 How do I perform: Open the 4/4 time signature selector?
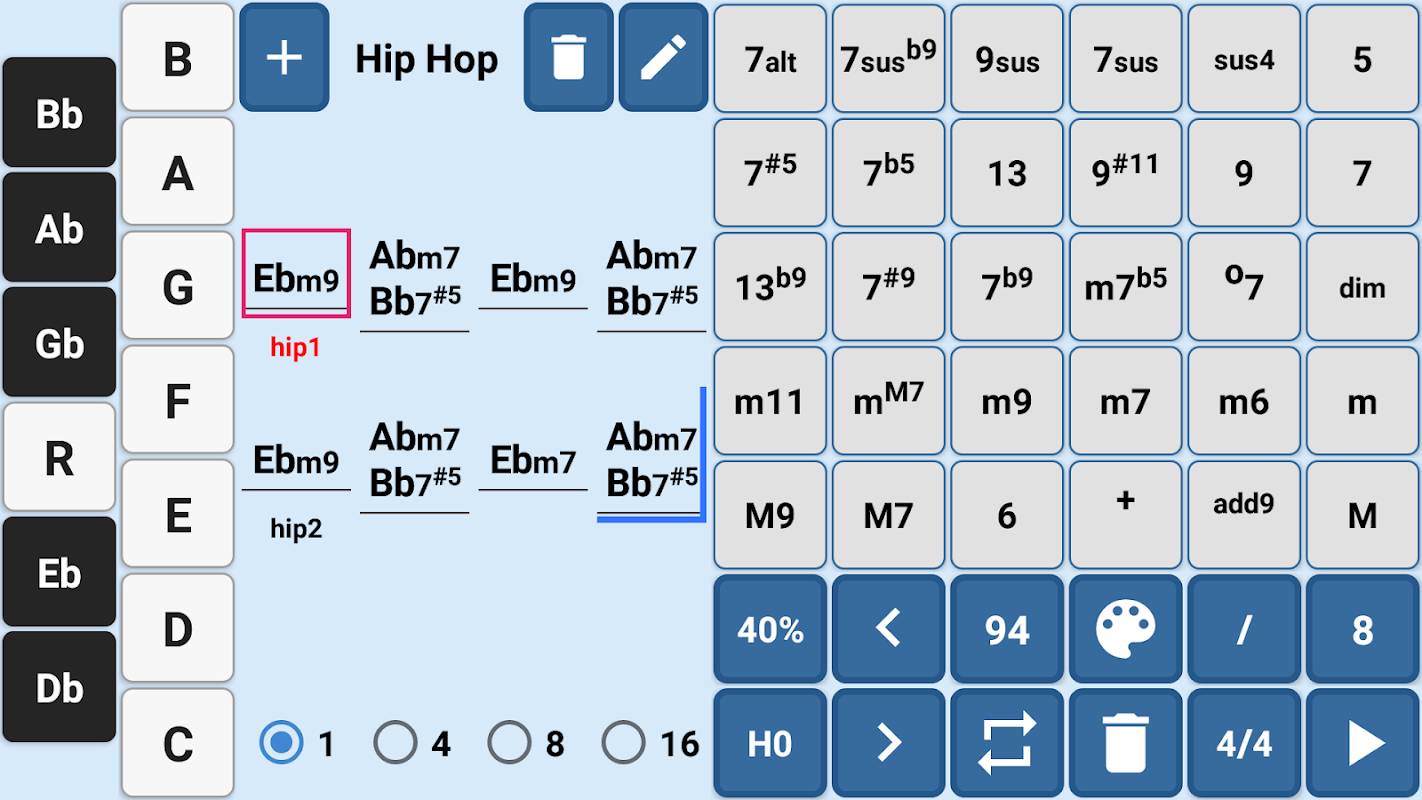(x=1244, y=744)
